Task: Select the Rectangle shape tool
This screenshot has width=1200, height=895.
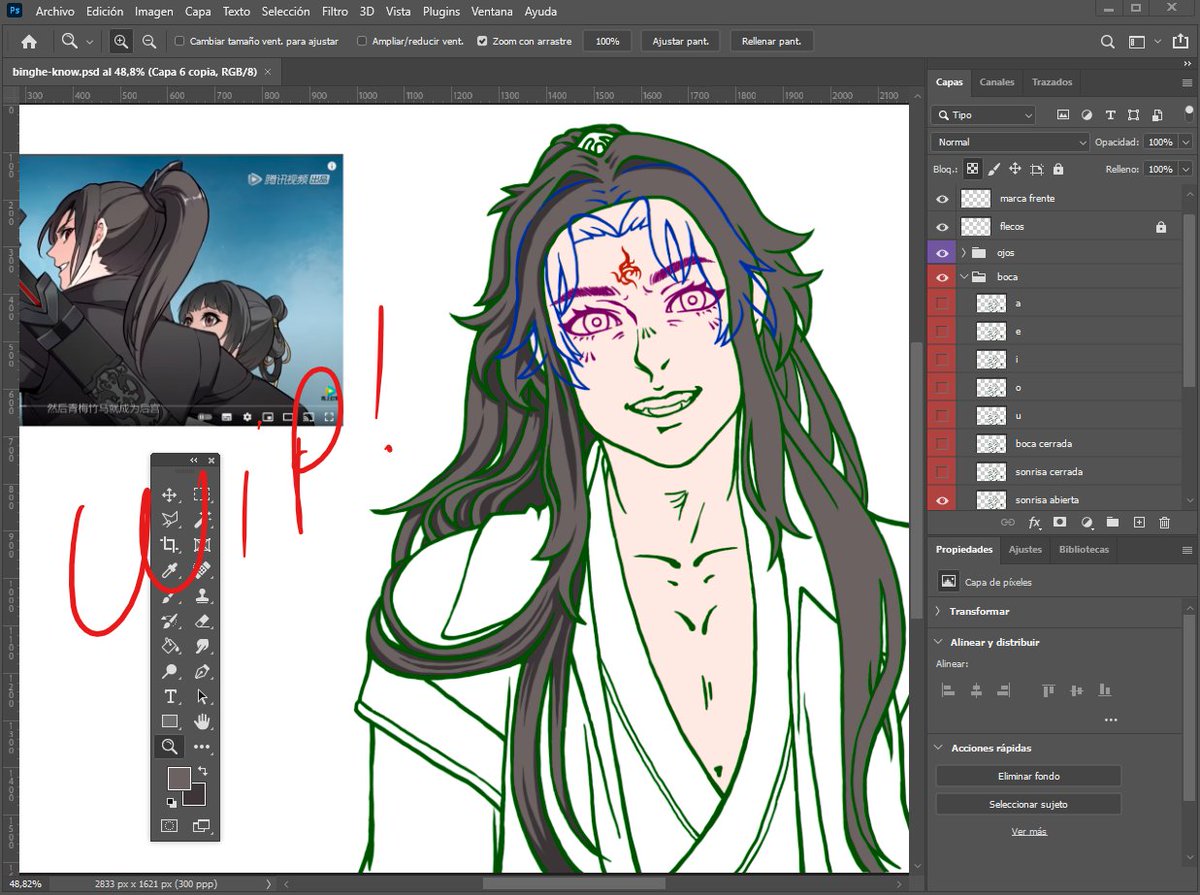Action: pyautogui.click(x=170, y=721)
